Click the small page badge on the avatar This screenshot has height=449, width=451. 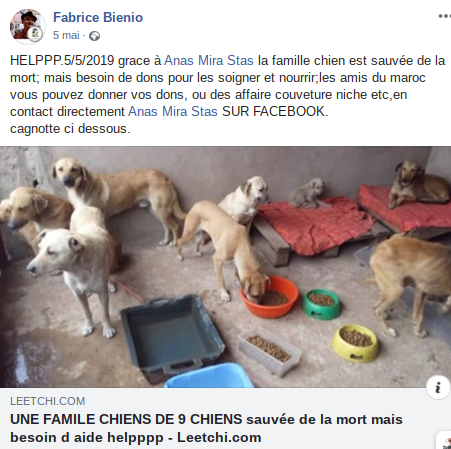(x=36, y=35)
